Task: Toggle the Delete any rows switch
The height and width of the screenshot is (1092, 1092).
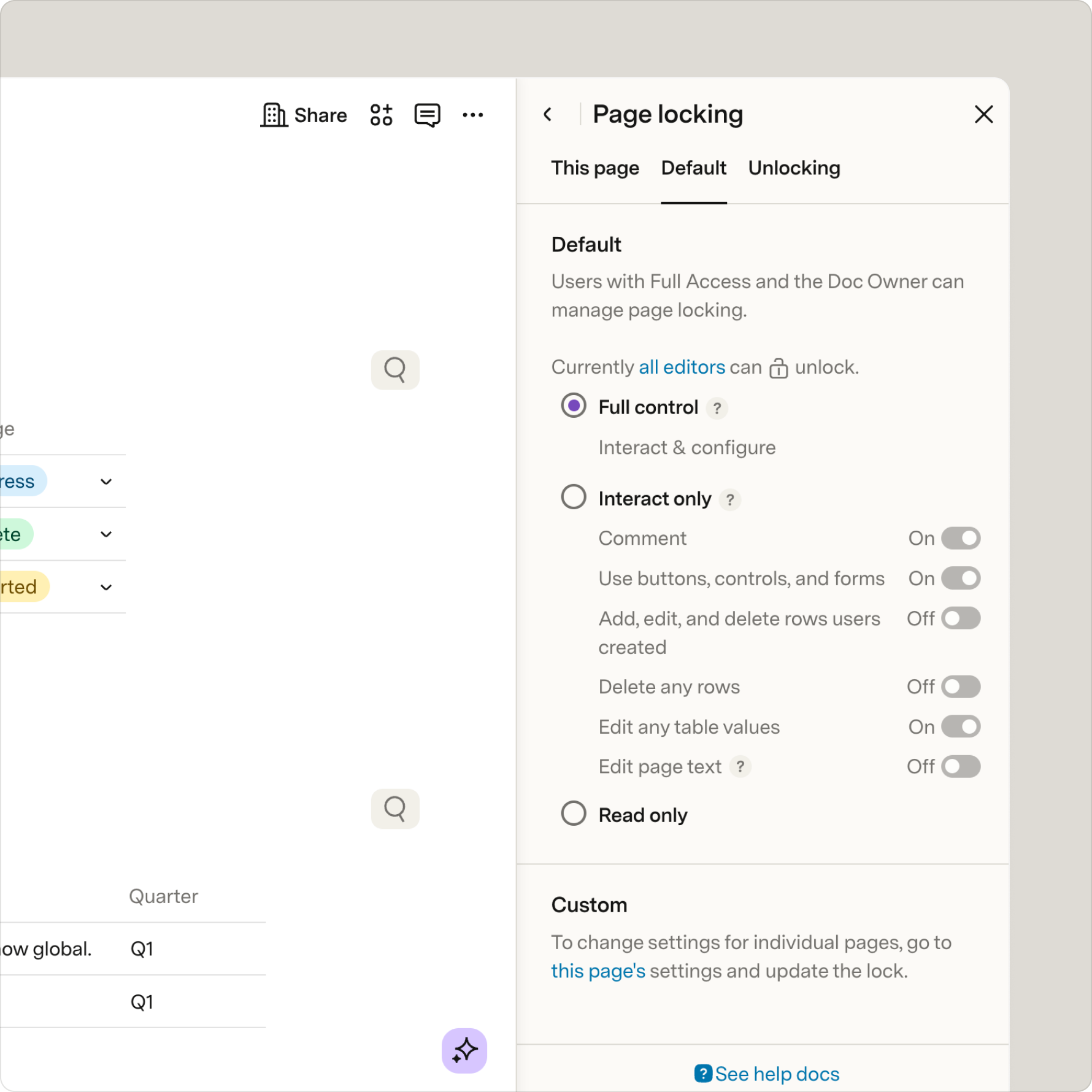Action: tap(961, 686)
